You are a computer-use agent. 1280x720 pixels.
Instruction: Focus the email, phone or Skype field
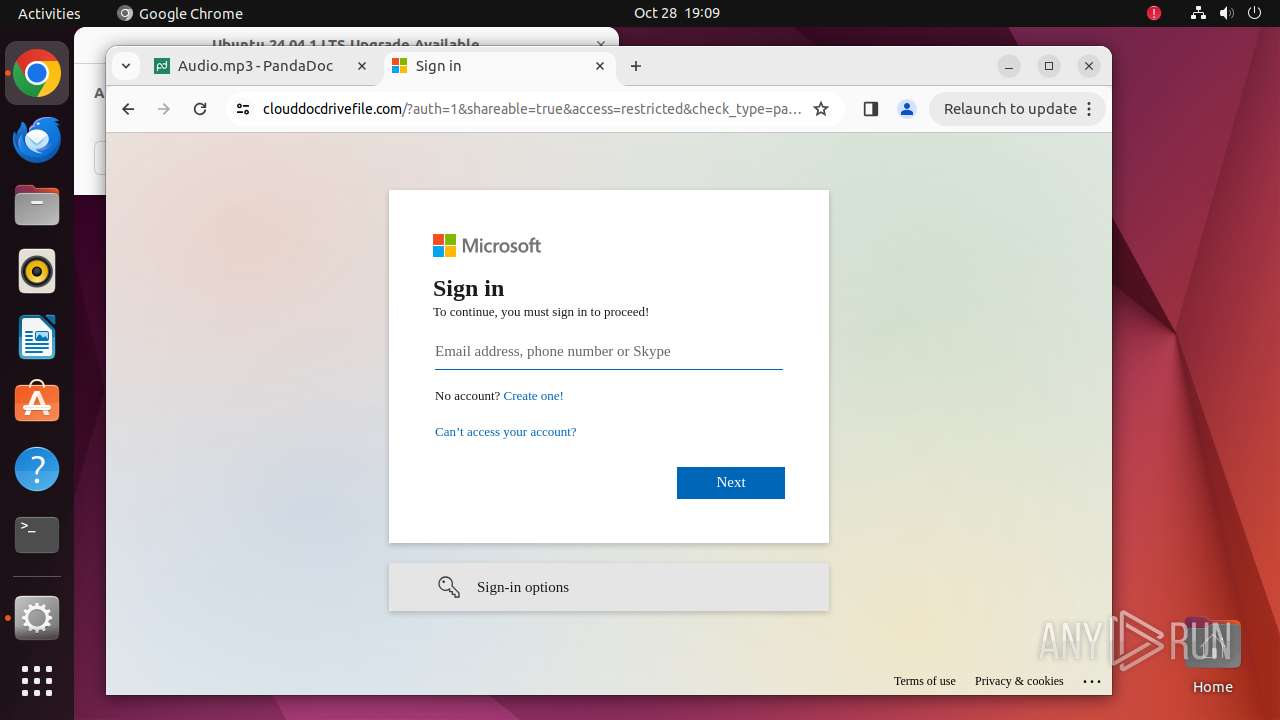tap(609, 351)
